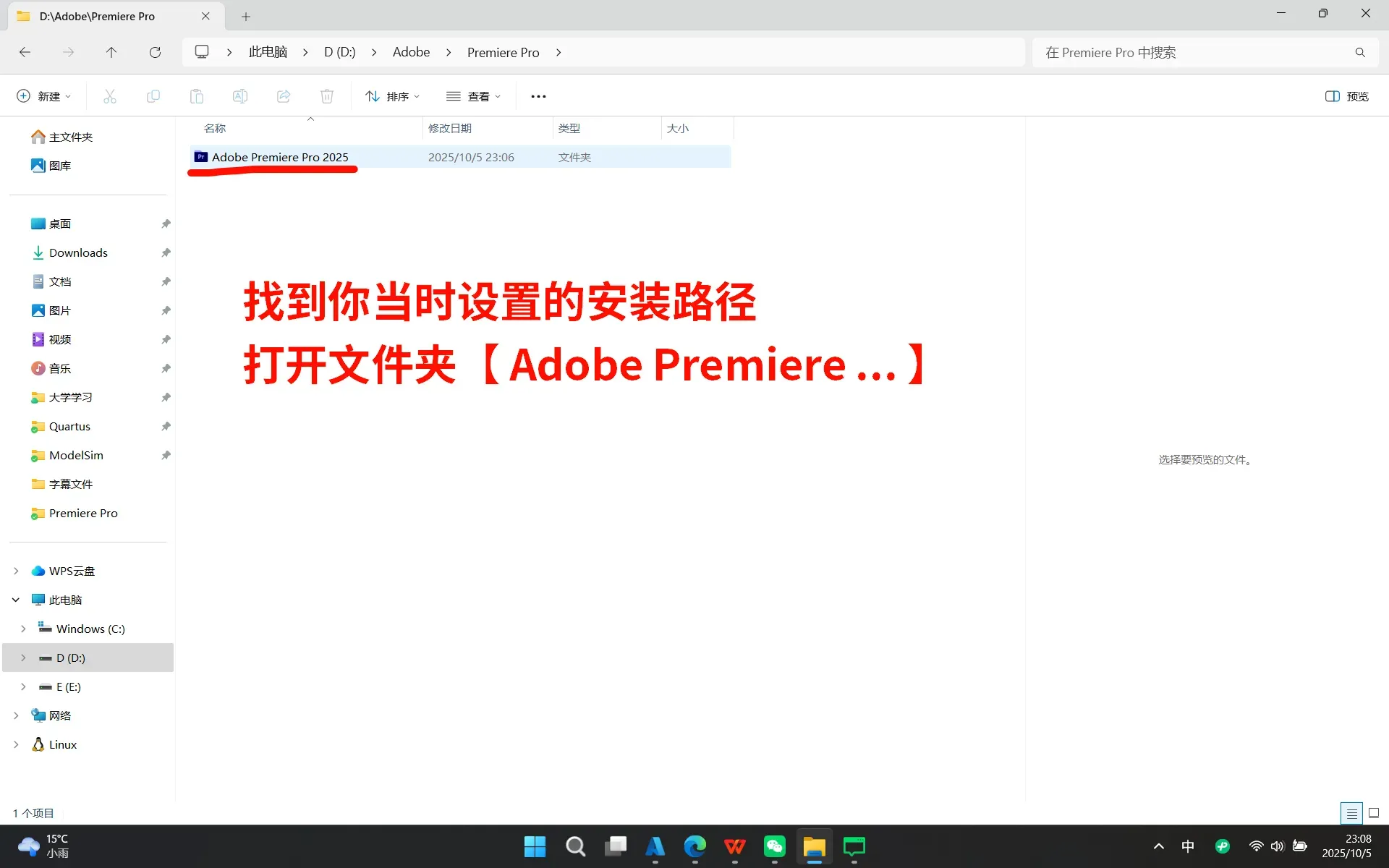Refresh the current folder view
The width and height of the screenshot is (1389, 868).
155,51
